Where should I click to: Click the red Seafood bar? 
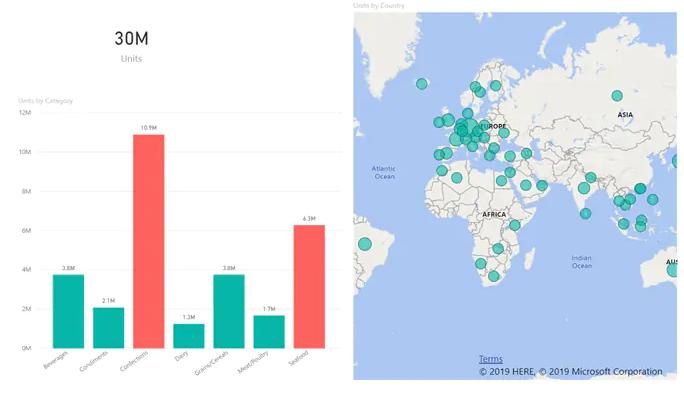[x=309, y=286]
